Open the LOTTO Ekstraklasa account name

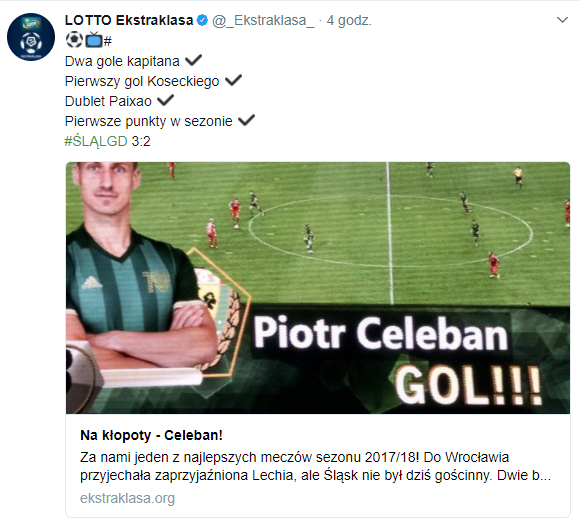pyautogui.click(x=129, y=20)
